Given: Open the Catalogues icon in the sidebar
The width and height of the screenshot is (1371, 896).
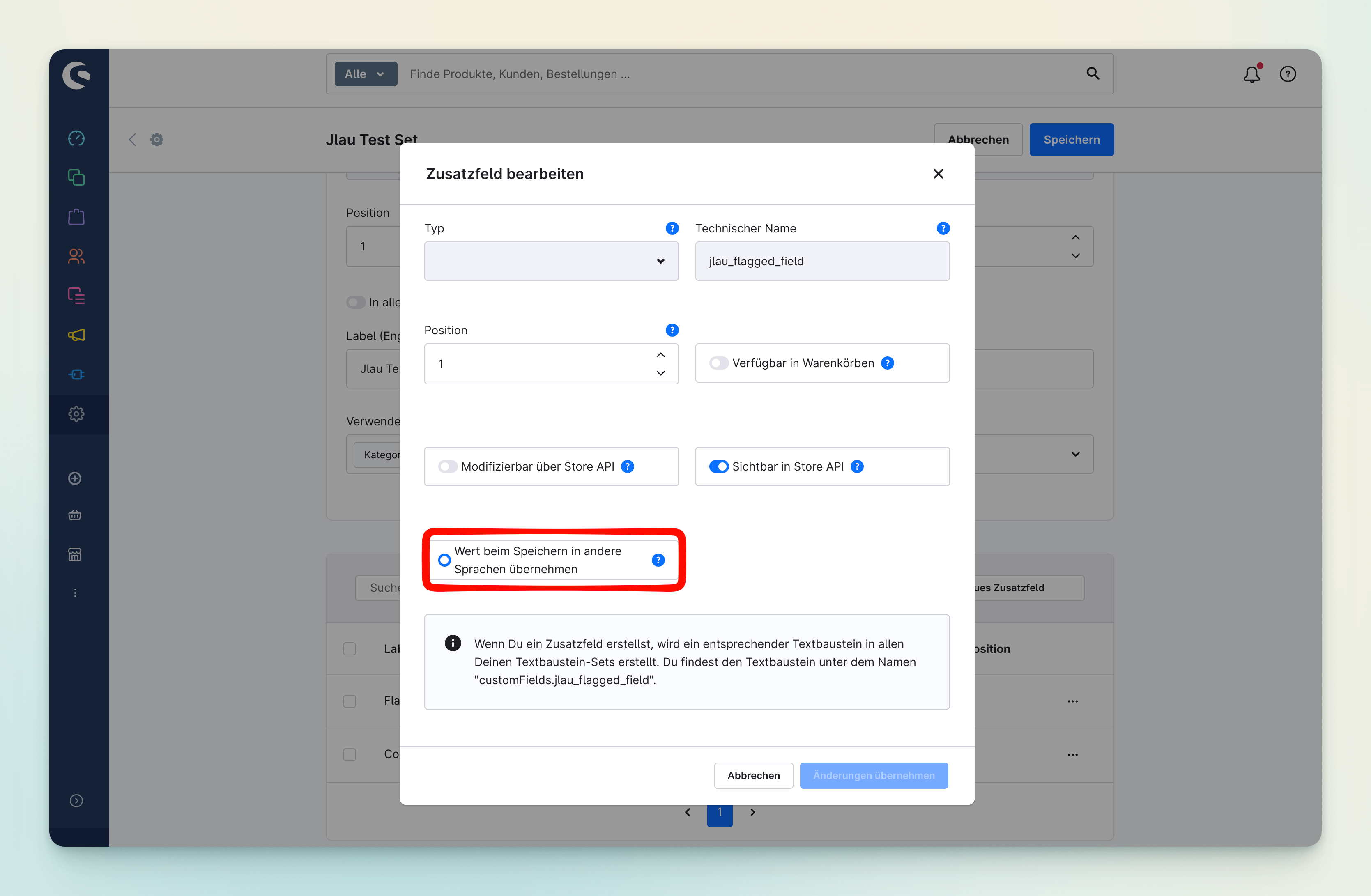Looking at the screenshot, I should [x=76, y=178].
